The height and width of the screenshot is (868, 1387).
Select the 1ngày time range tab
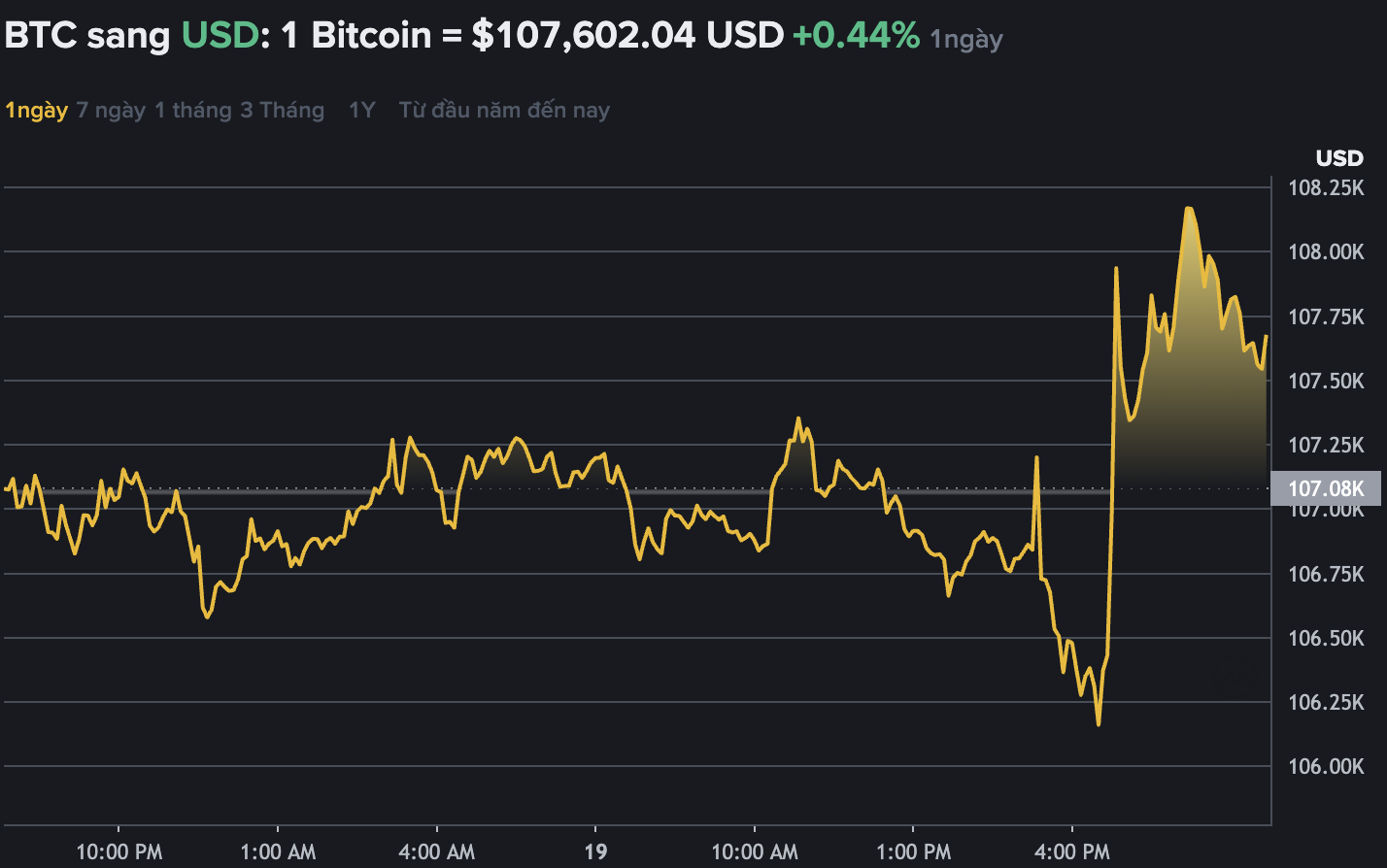click(37, 111)
